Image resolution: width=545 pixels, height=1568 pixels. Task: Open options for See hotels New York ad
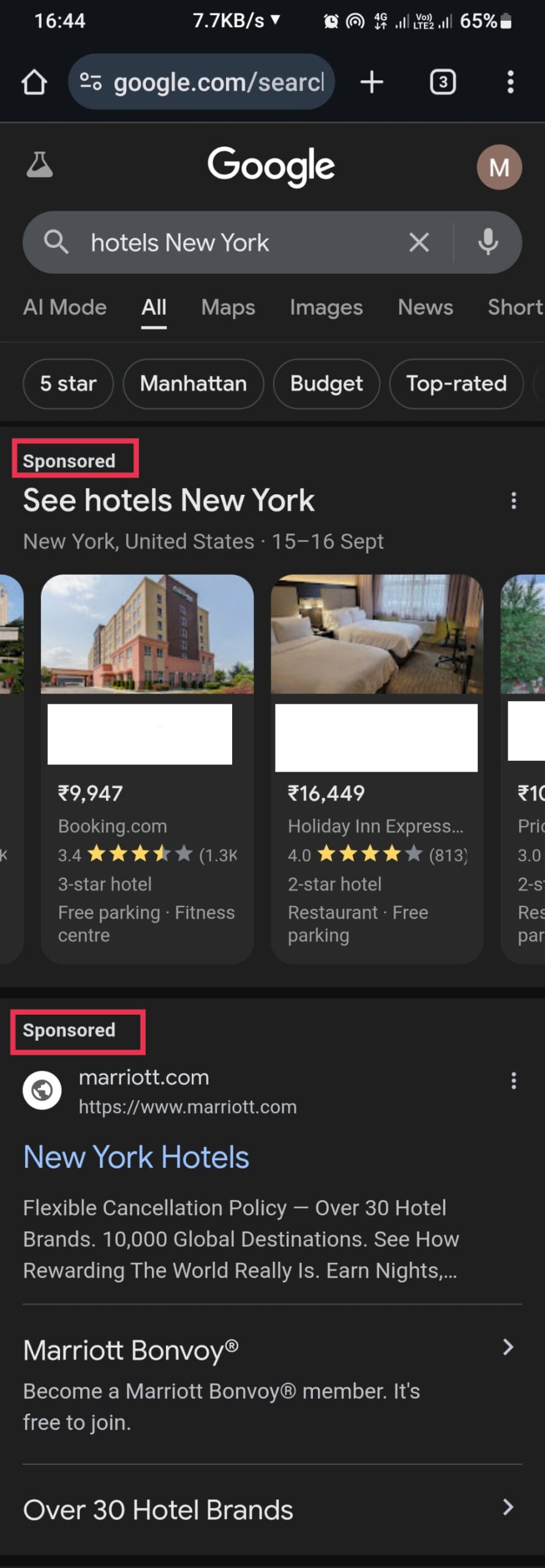tap(513, 501)
